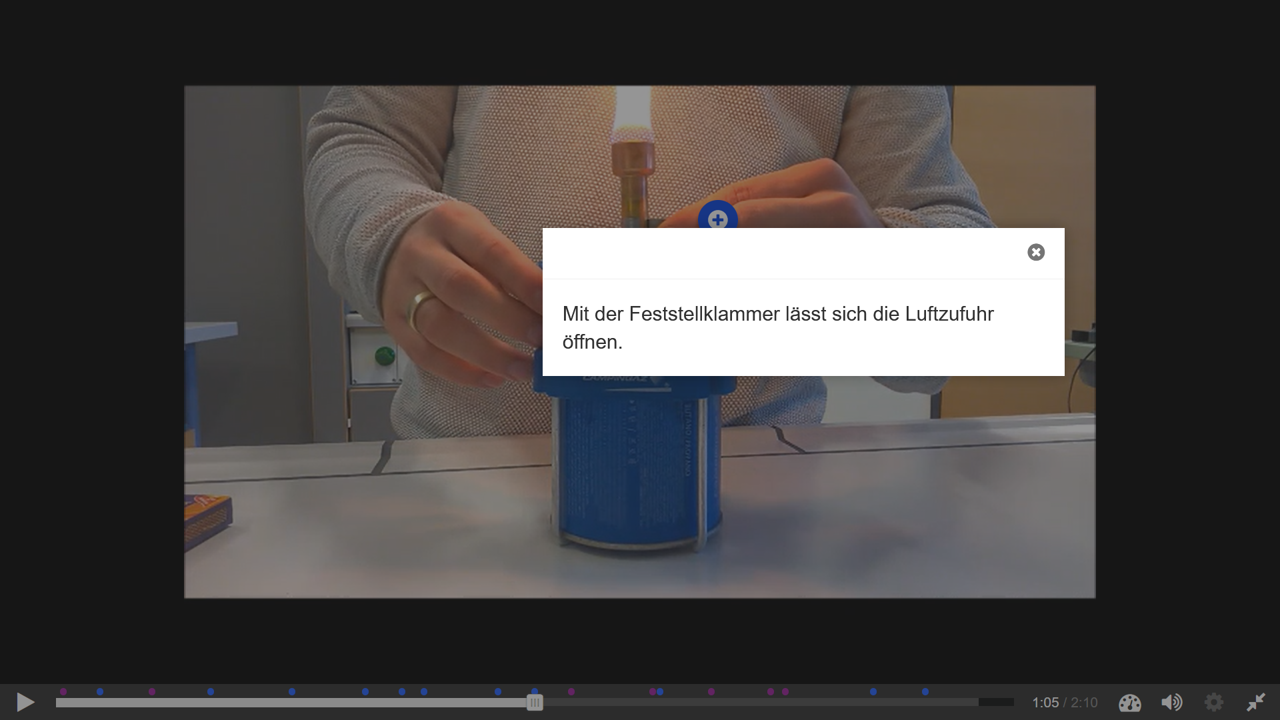Click the popup text about Luftzufuhr

(777, 327)
